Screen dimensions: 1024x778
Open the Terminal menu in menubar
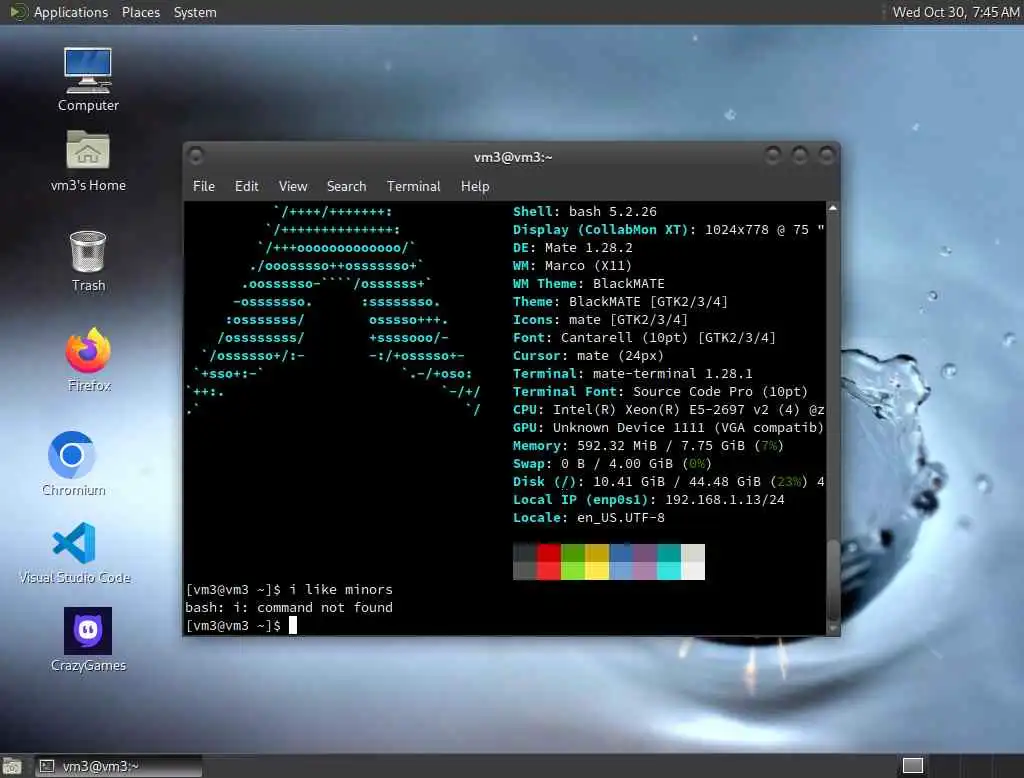click(413, 186)
